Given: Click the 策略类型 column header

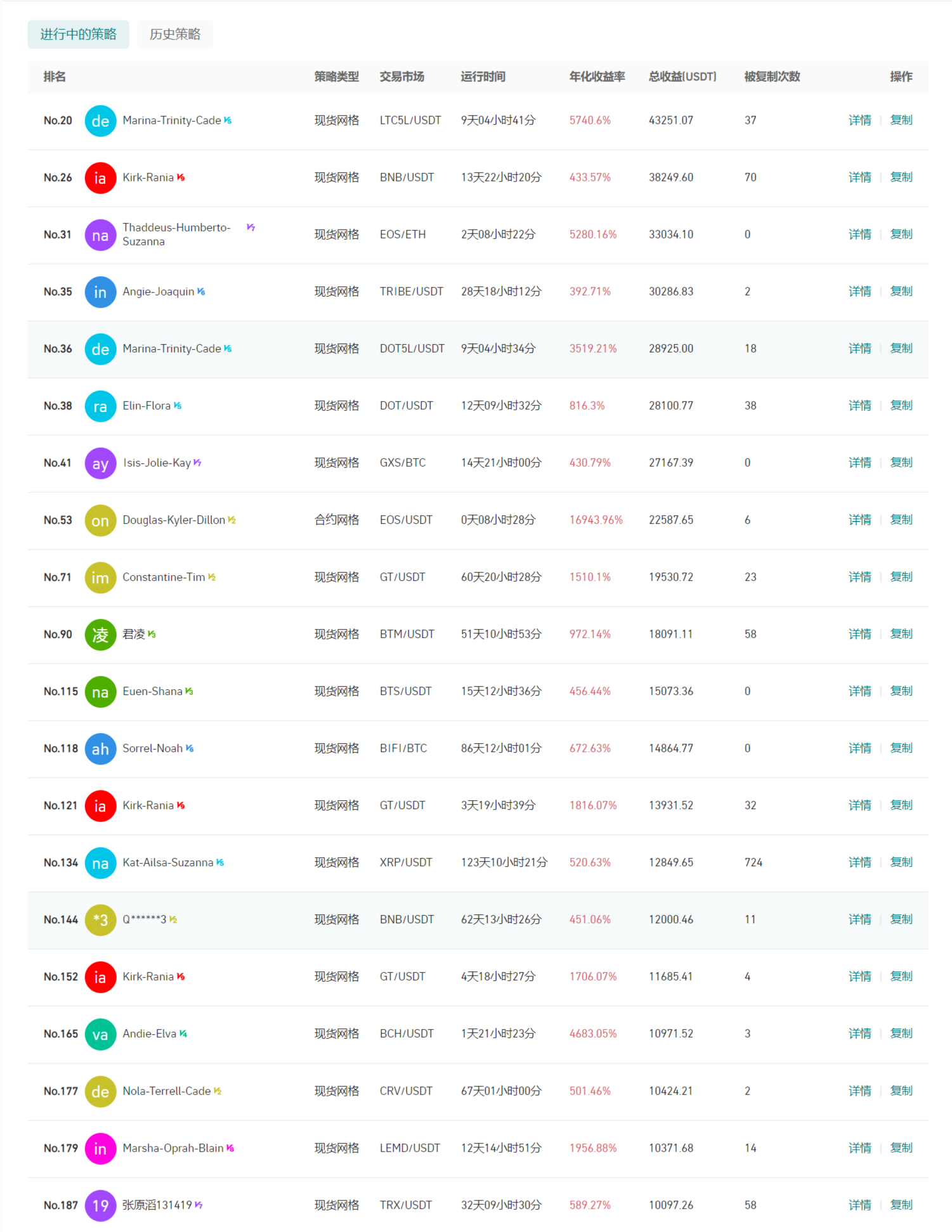Looking at the screenshot, I should (x=337, y=77).
